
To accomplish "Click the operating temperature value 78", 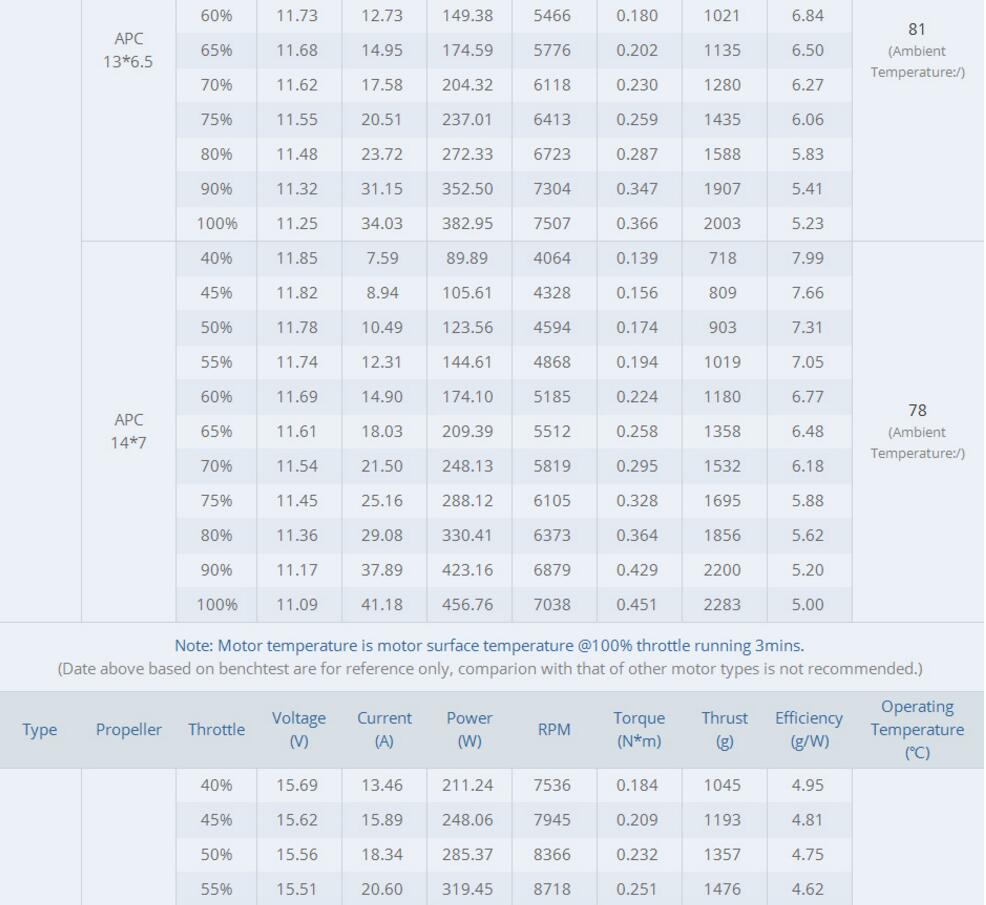I will (x=917, y=411).
